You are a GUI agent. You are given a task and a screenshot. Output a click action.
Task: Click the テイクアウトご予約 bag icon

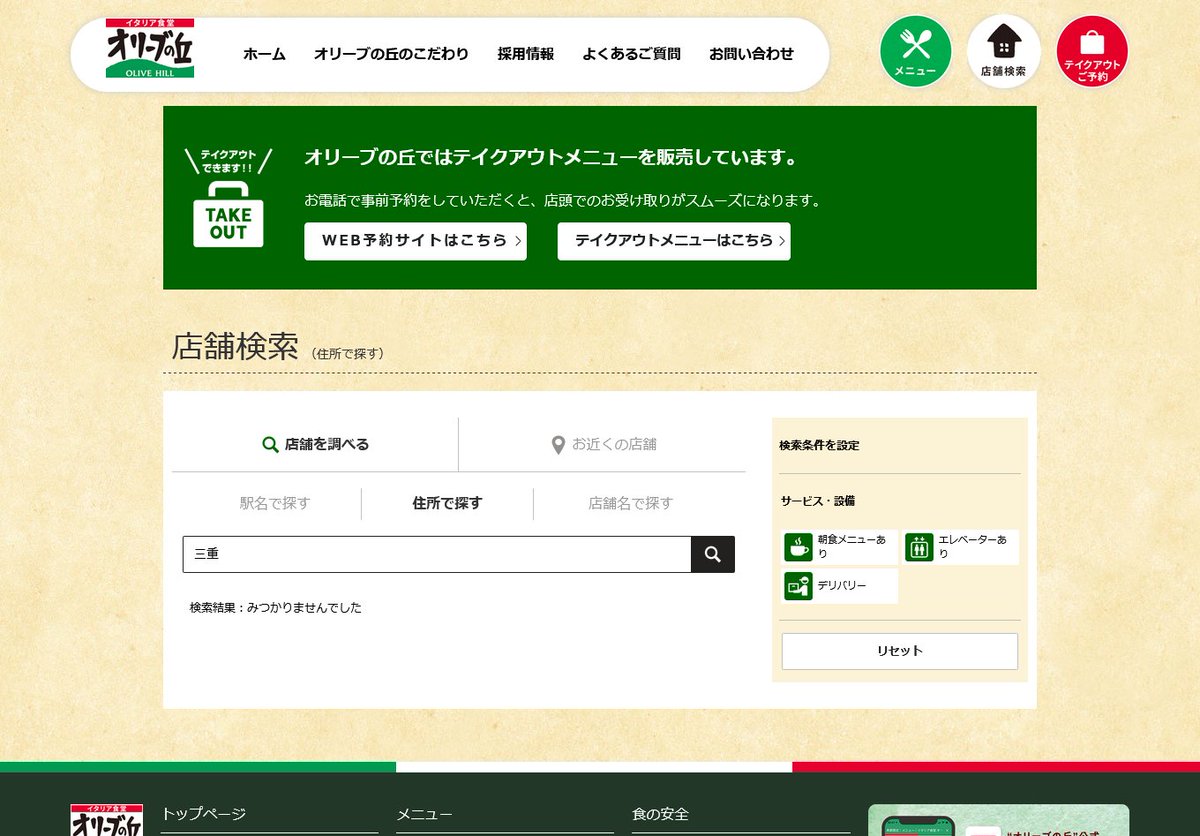pos(1092,51)
